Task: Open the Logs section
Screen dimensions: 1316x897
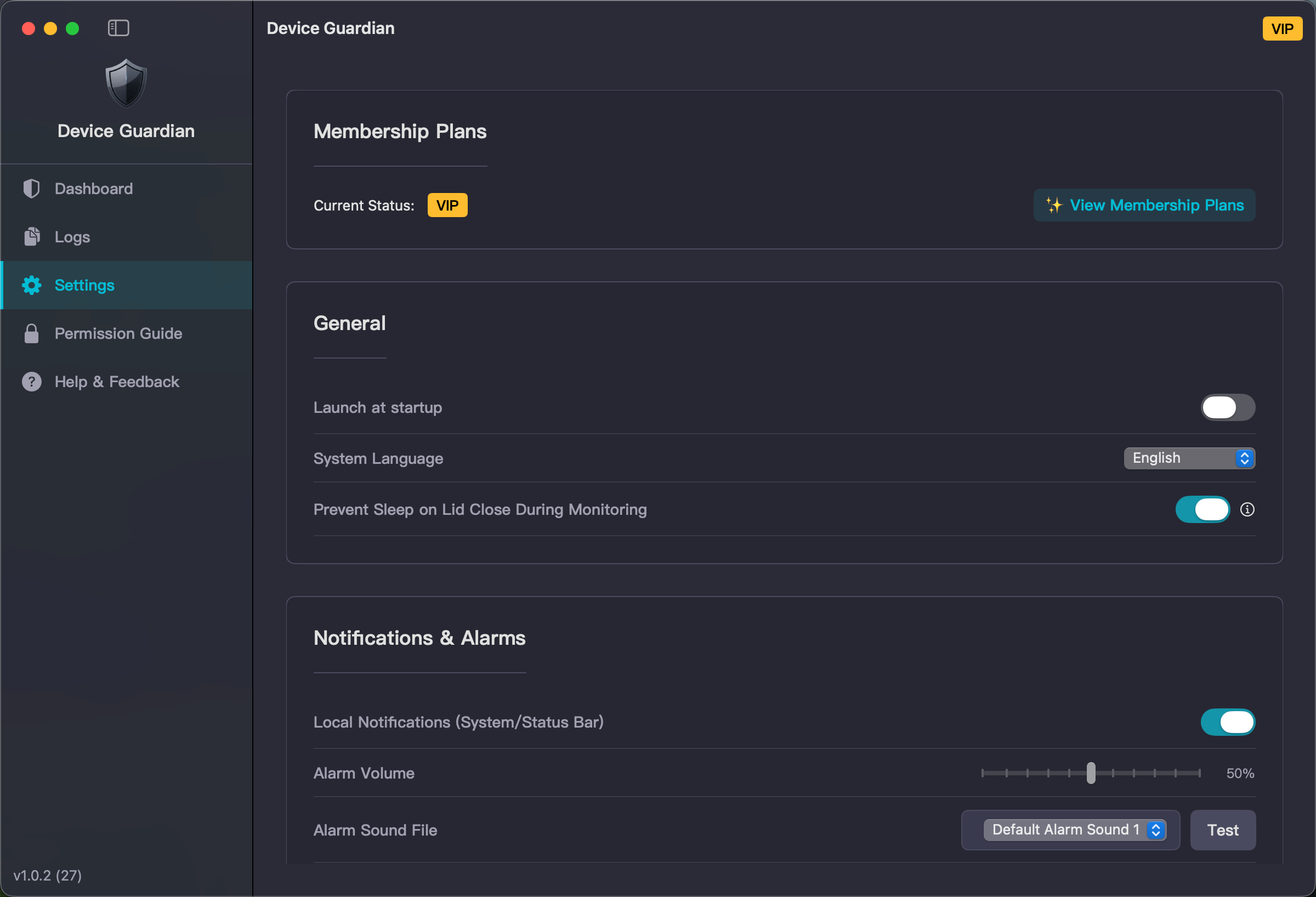Action: point(126,237)
